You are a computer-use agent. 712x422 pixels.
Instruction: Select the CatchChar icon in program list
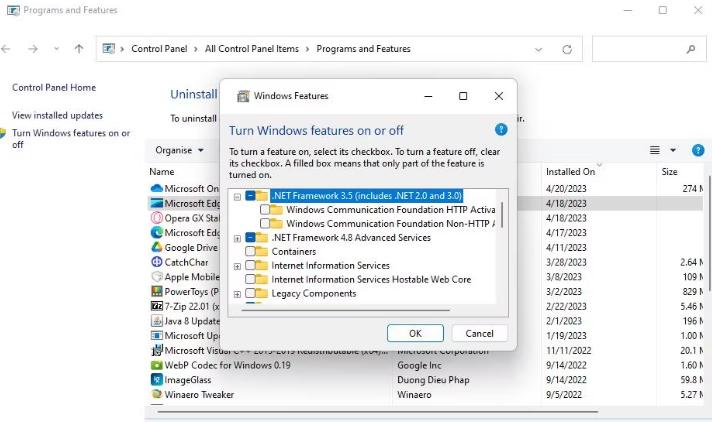(157, 262)
